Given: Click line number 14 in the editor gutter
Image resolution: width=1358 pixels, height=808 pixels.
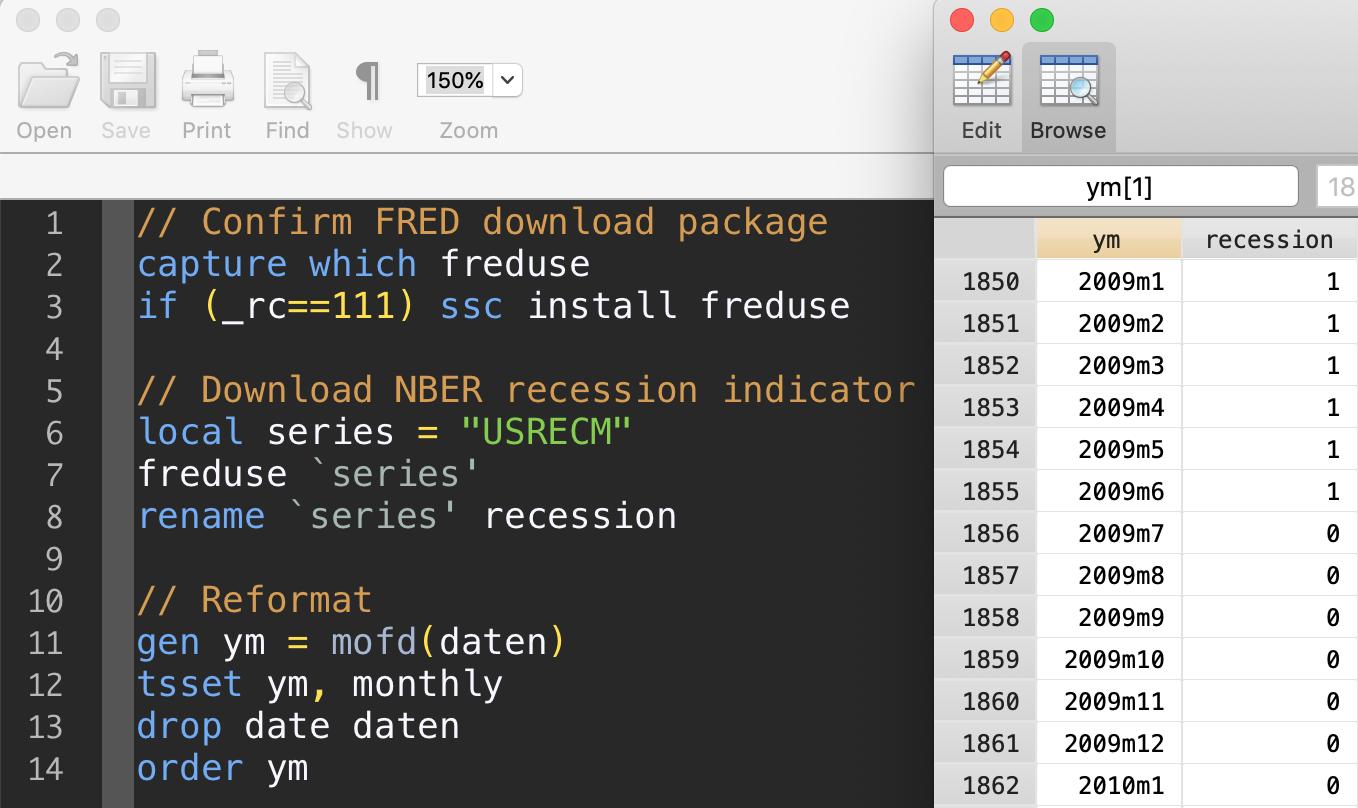Looking at the screenshot, I should (x=45, y=769).
